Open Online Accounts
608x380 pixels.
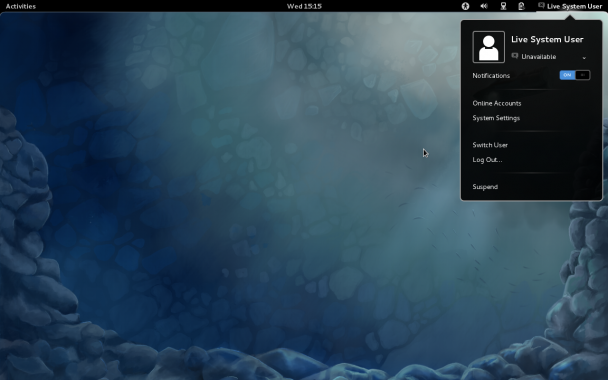pyautogui.click(x=497, y=104)
